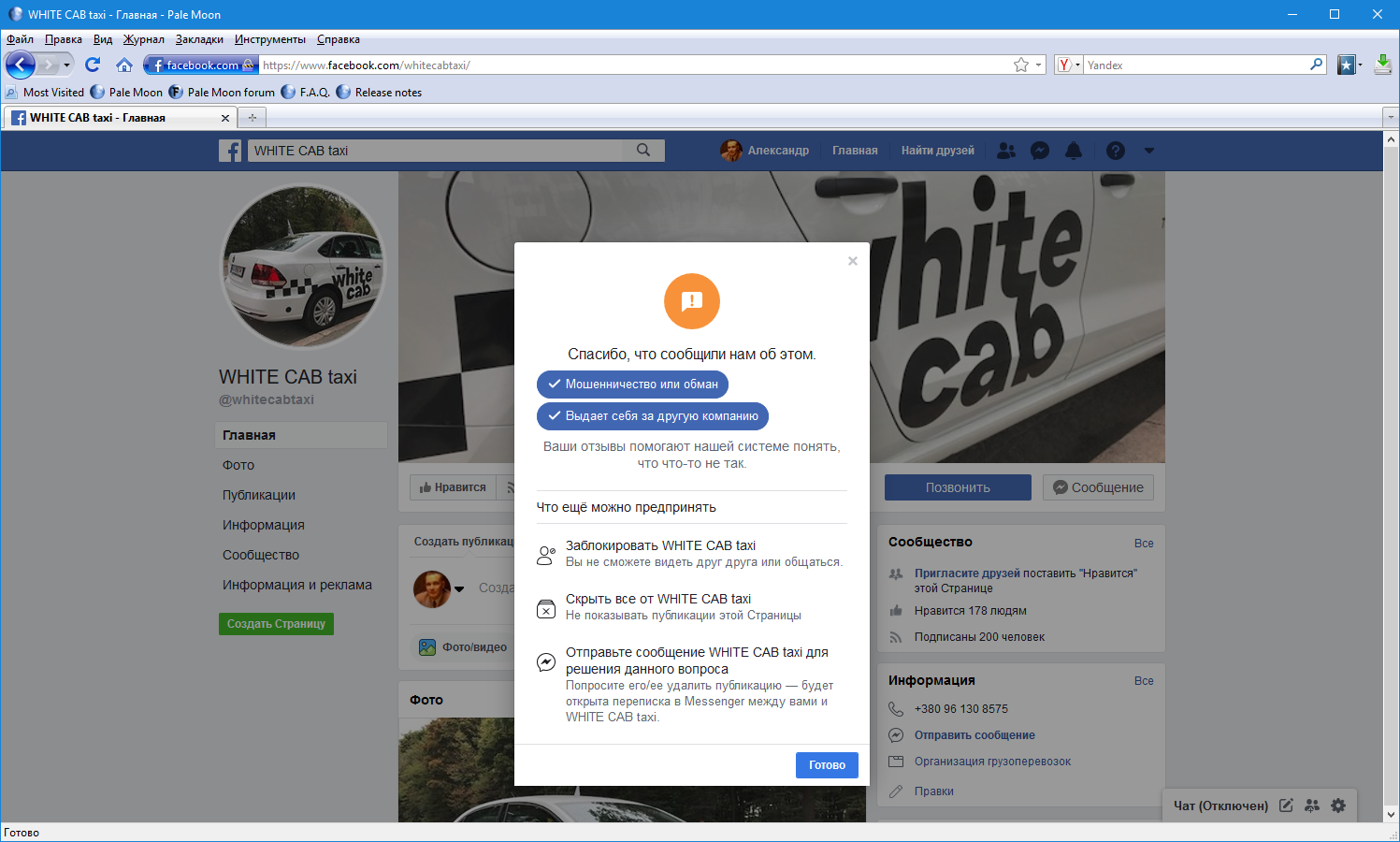The image size is (1400, 842).
Task: Click Facebook search magnifier button
Action: click(x=643, y=151)
